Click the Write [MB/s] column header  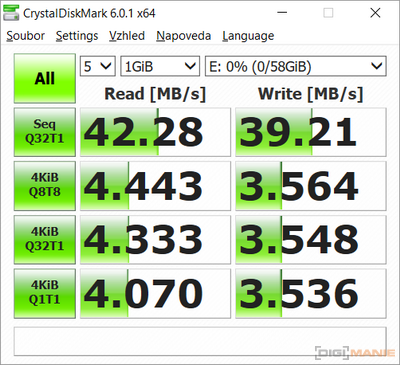pyautogui.click(x=310, y=94)
